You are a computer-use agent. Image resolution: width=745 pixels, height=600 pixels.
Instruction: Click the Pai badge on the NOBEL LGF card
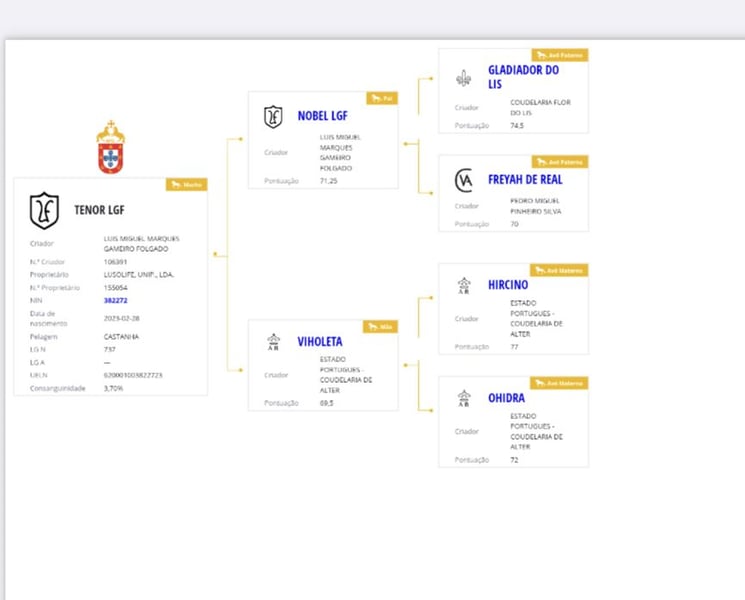click(x=381, y=98)
